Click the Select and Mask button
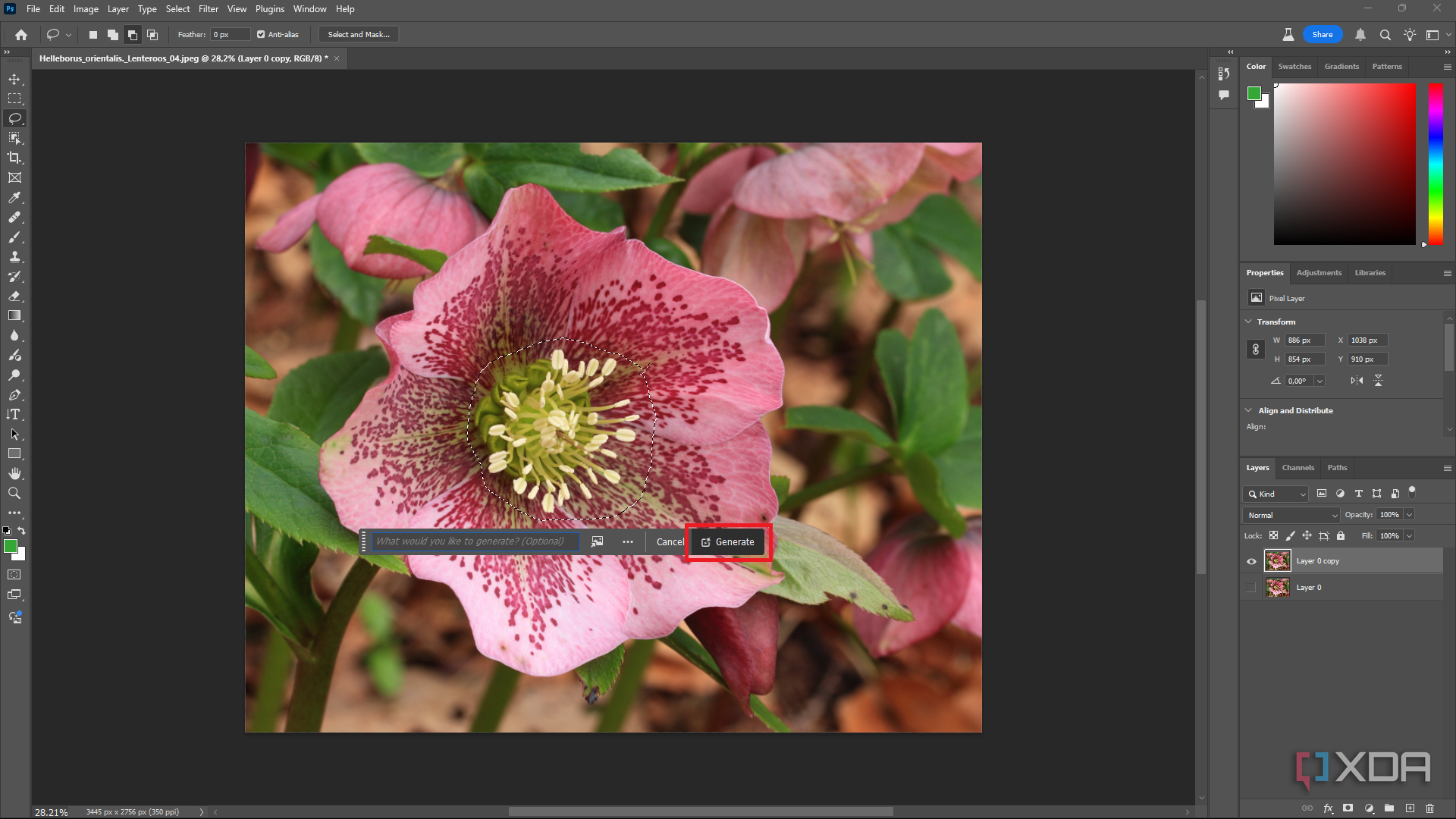This screenshot has height=819, width=1456. 359,35
